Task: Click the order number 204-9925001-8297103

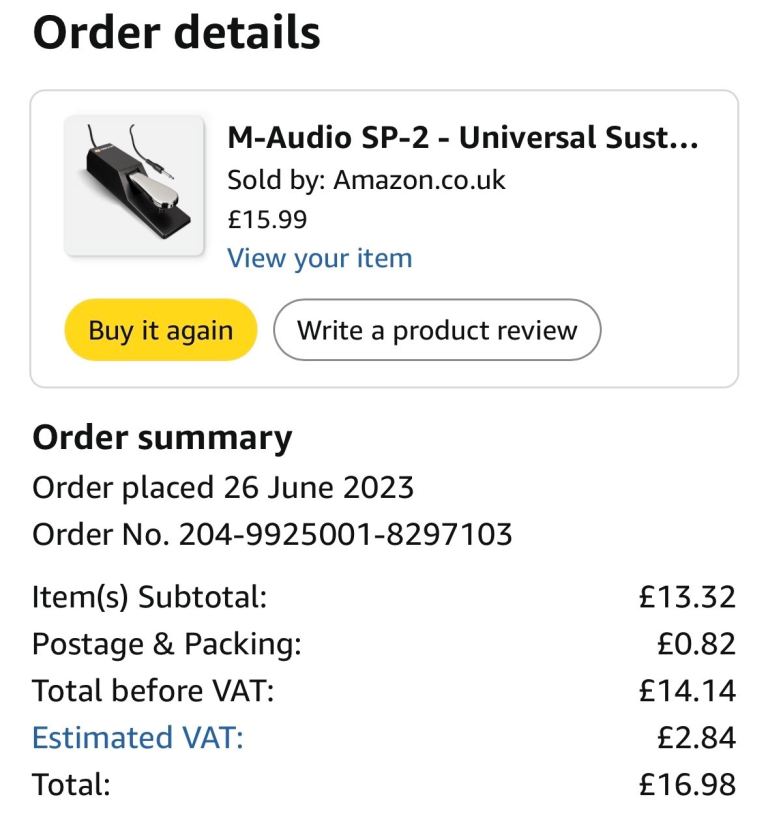Action: (345, 534)
